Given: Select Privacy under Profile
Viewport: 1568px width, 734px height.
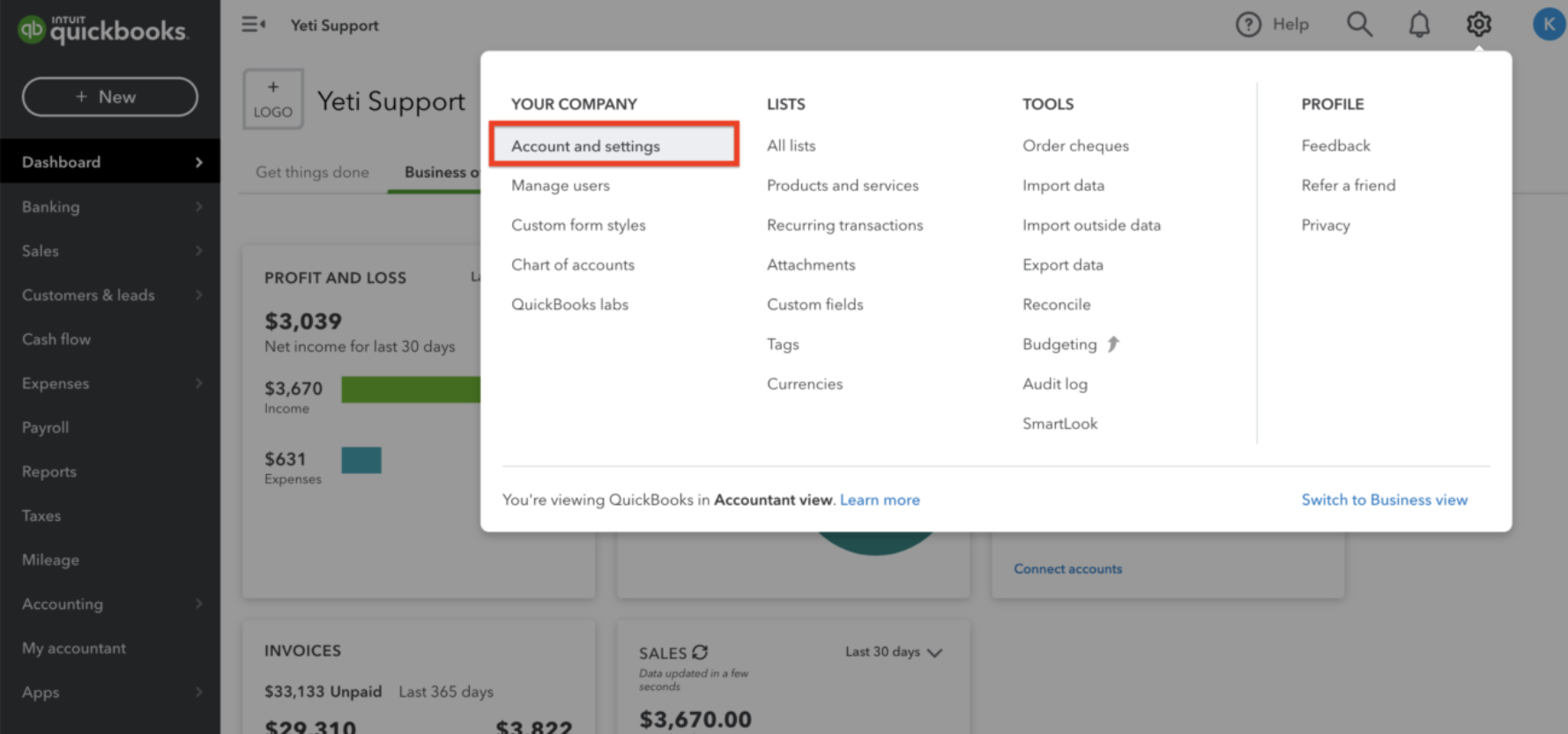Looking at the screenshot, I should 1325,225.
